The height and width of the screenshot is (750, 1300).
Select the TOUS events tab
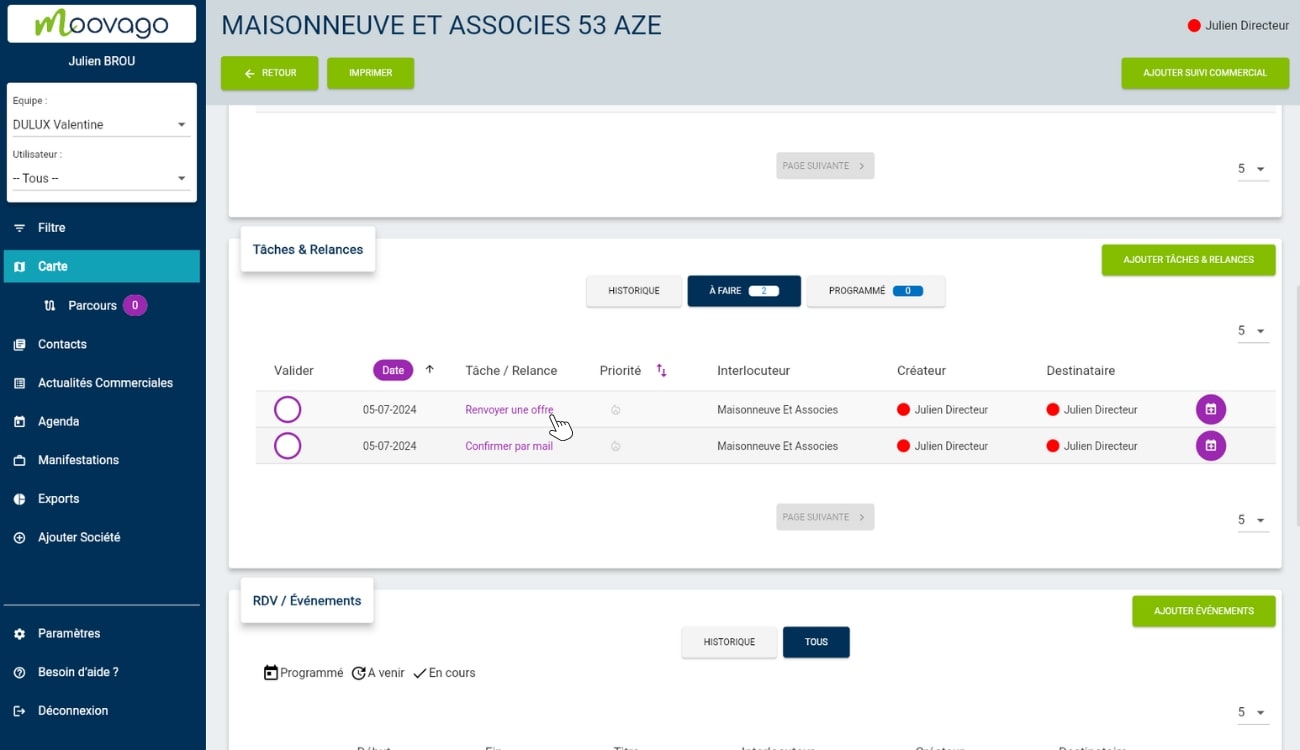(x=816, y=642)
